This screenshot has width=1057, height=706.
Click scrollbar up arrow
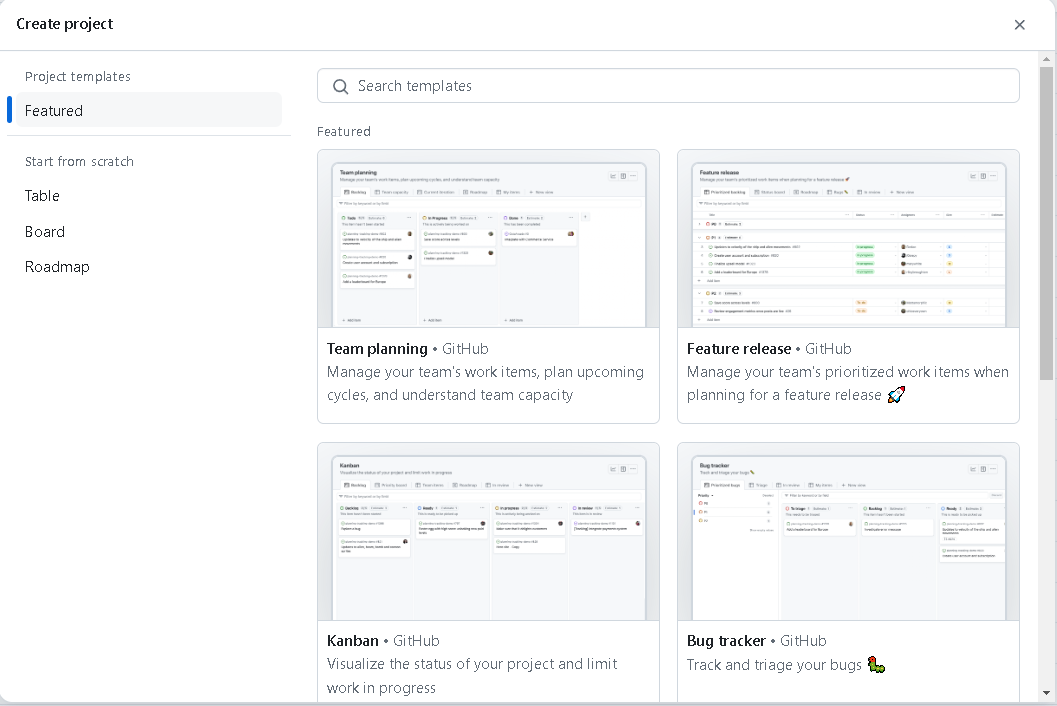coord(1046,59)
